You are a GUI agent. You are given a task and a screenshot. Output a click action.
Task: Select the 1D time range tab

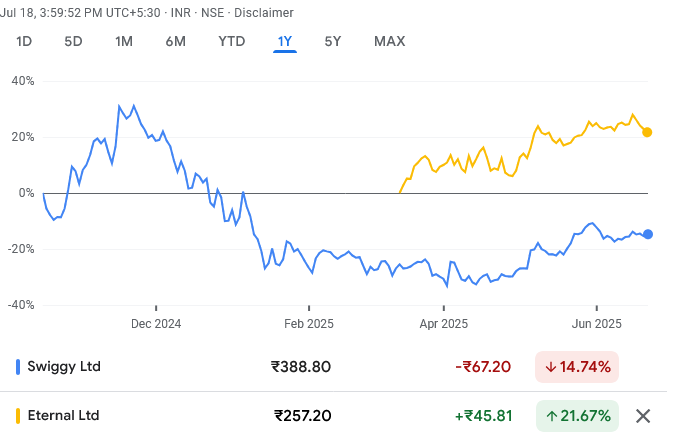tap(25, 41)
